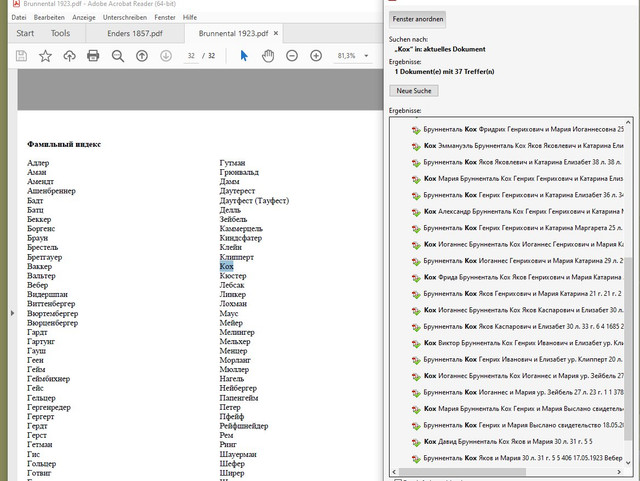This screenshot has width=640, height=481.
Task: Zoom in with plus icon
Action: click(x=316, y=56)
